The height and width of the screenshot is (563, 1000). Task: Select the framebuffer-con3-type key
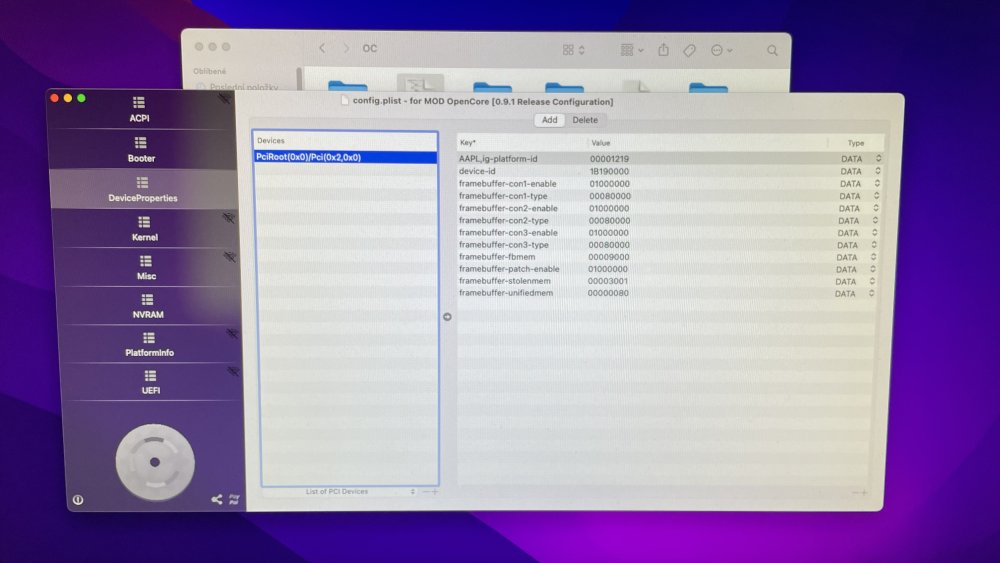[503, 245]
